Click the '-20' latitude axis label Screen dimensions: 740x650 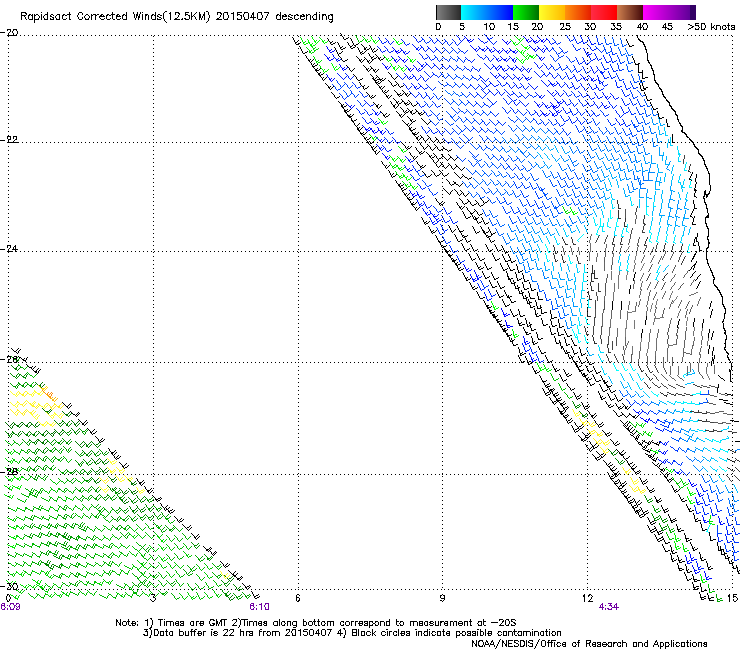(x=9, y=33)
